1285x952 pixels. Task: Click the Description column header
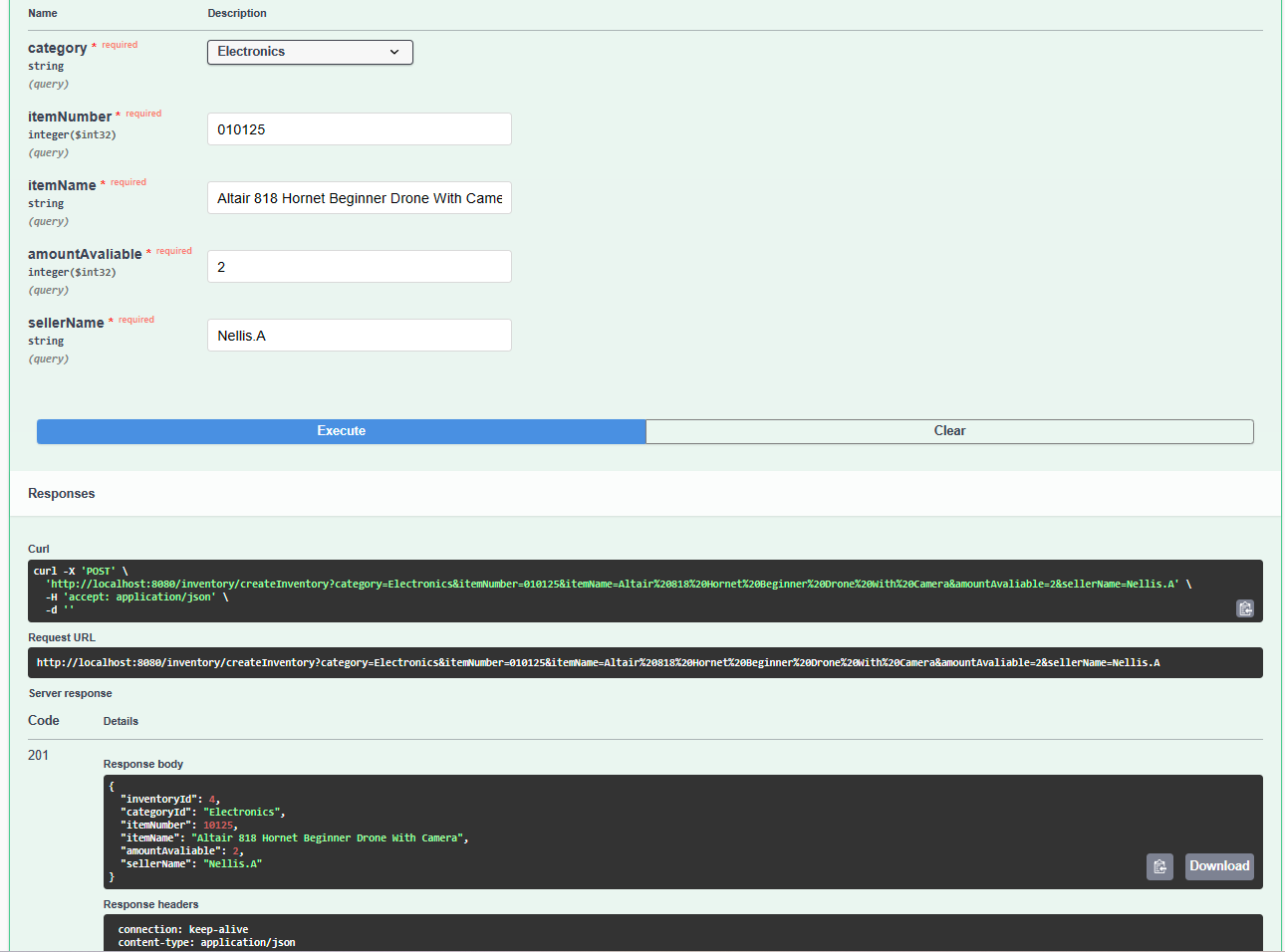[x=236, y=13]
